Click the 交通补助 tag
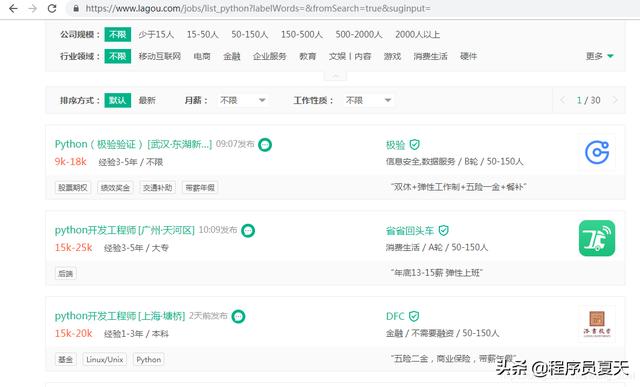This screenshot has height=387, width=640. pyautogui.click(x=158, y=188)
